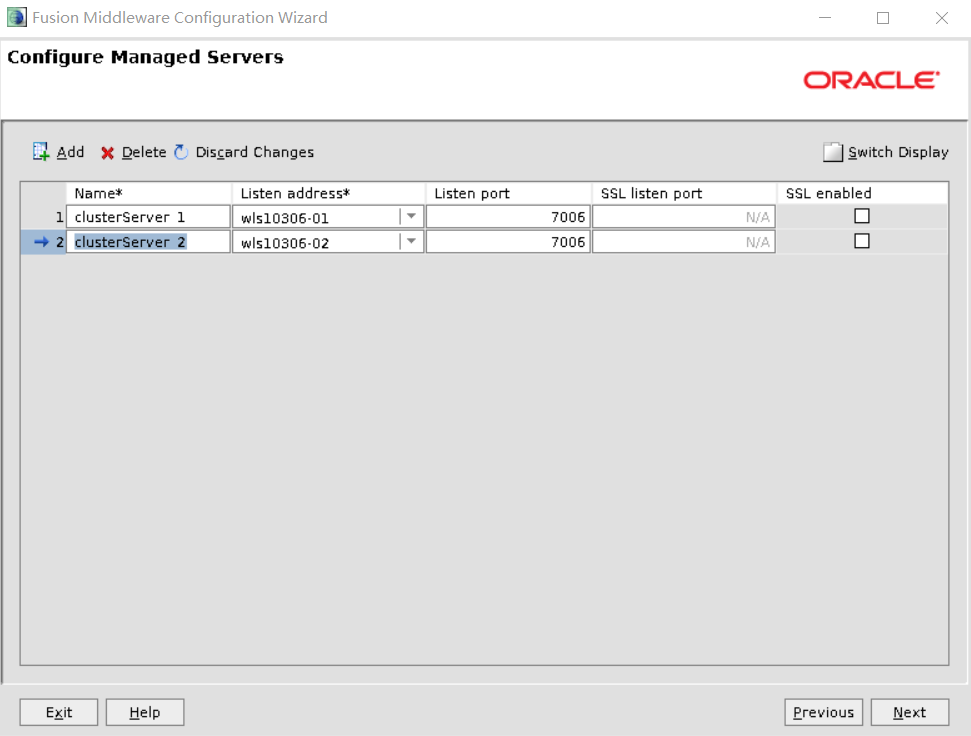Click the Name field of clusterServer 1

pos(147,215)
